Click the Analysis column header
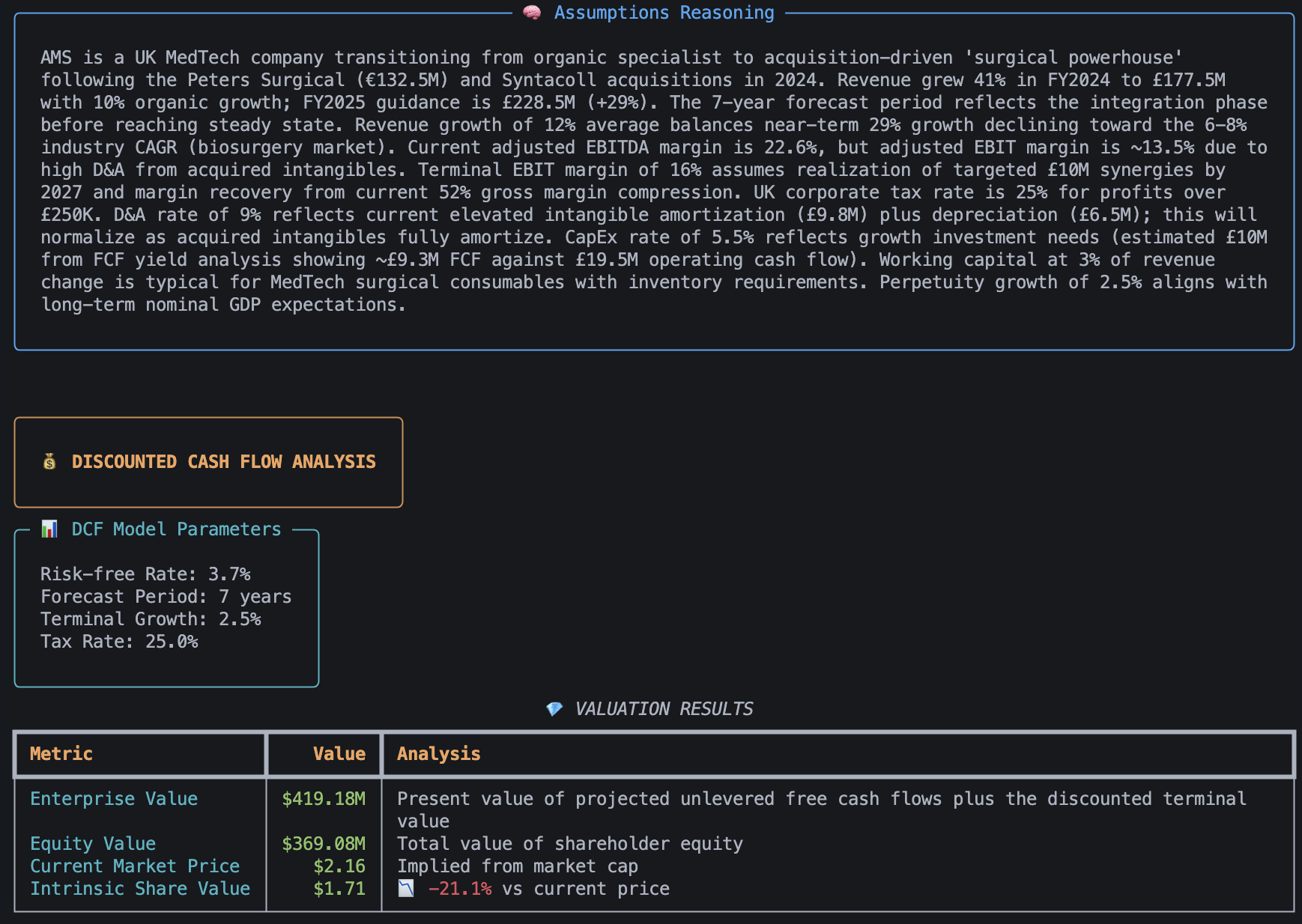1302x924 pixels. (x=438, y=754)
